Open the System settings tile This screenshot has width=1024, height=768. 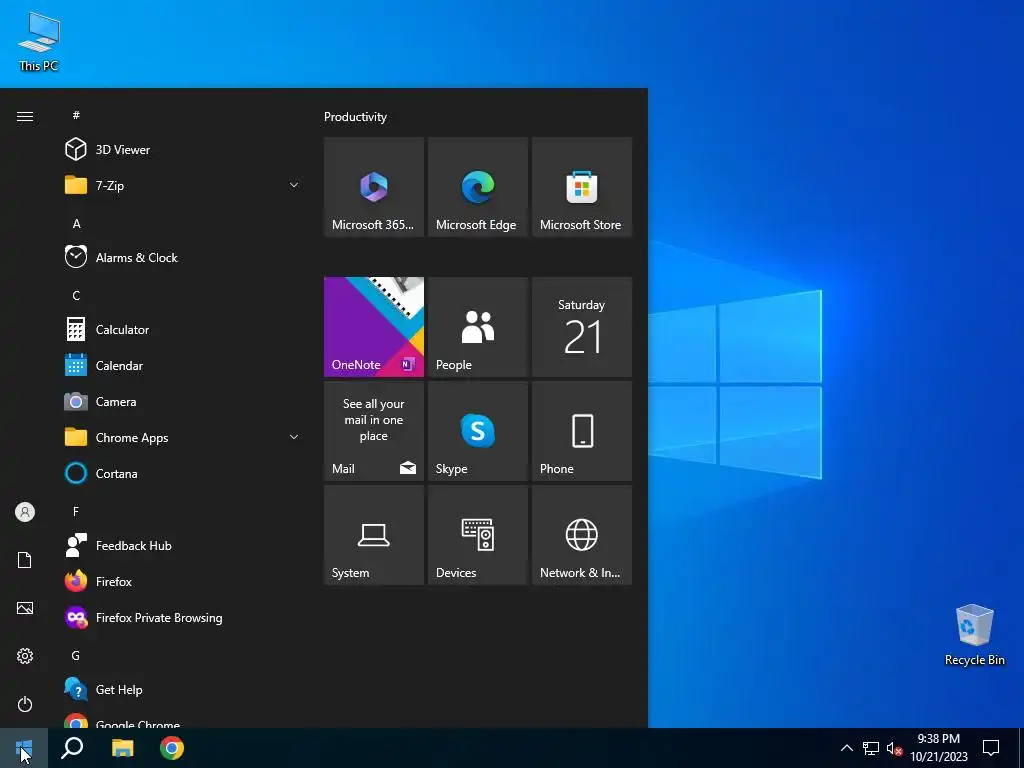(x=374, y=535)
